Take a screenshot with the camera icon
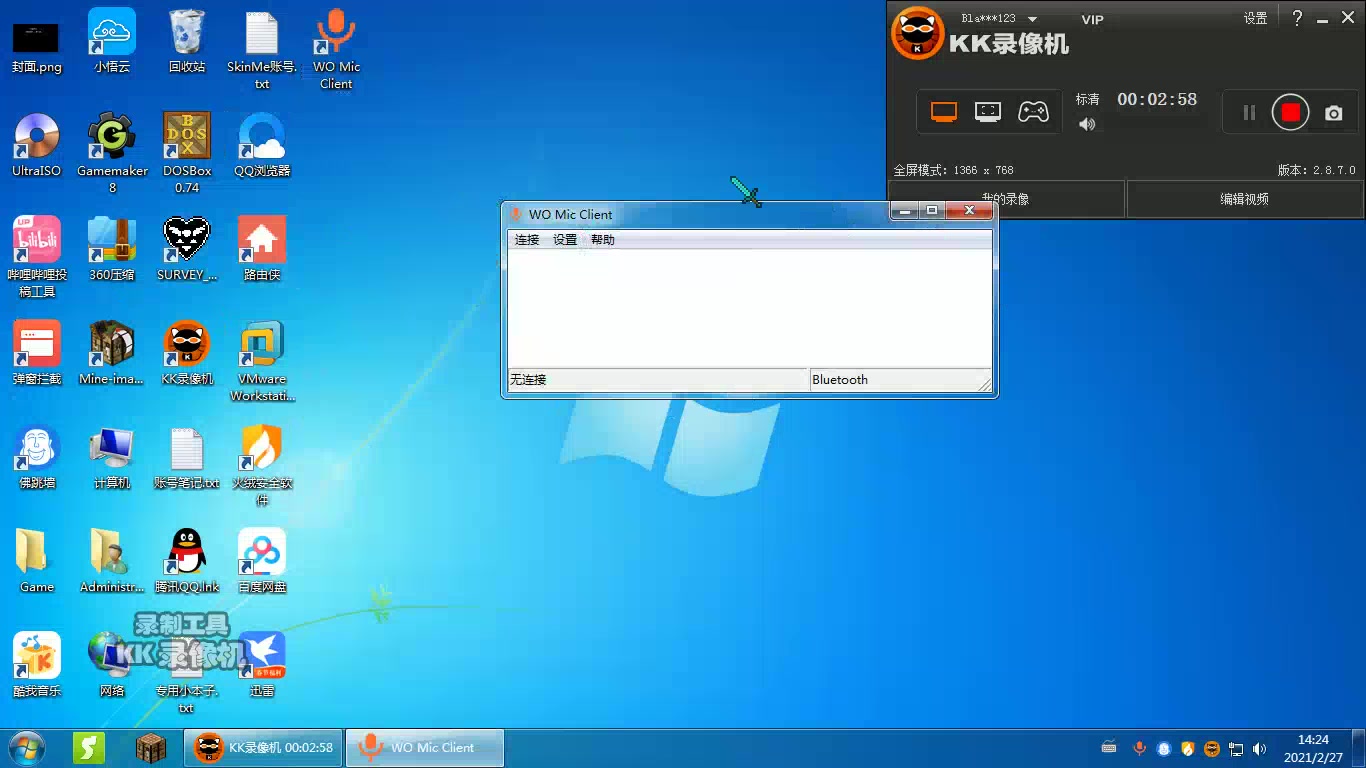 point(1334,114)
